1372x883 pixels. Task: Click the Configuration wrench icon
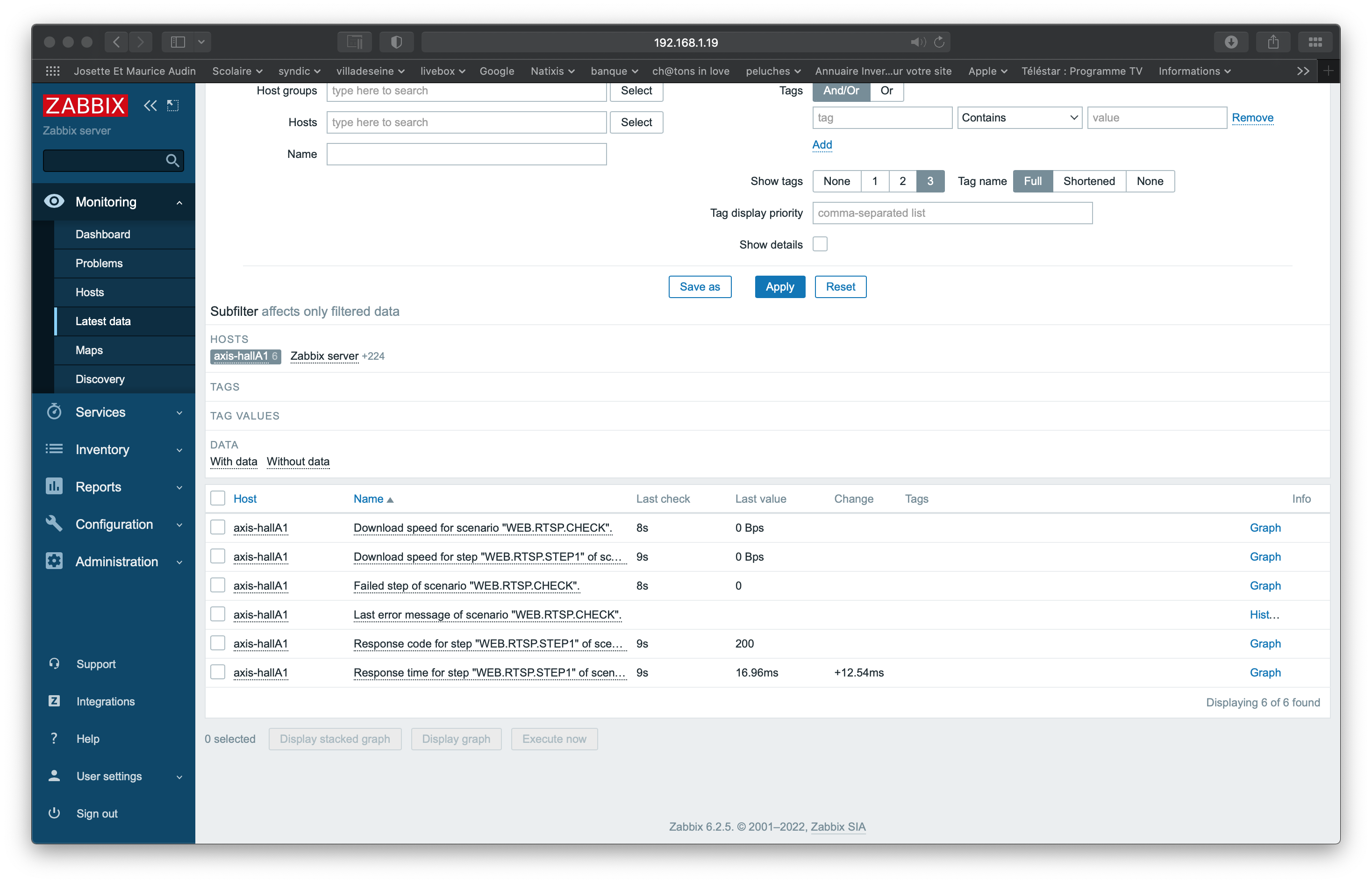(x=54, y=523)
